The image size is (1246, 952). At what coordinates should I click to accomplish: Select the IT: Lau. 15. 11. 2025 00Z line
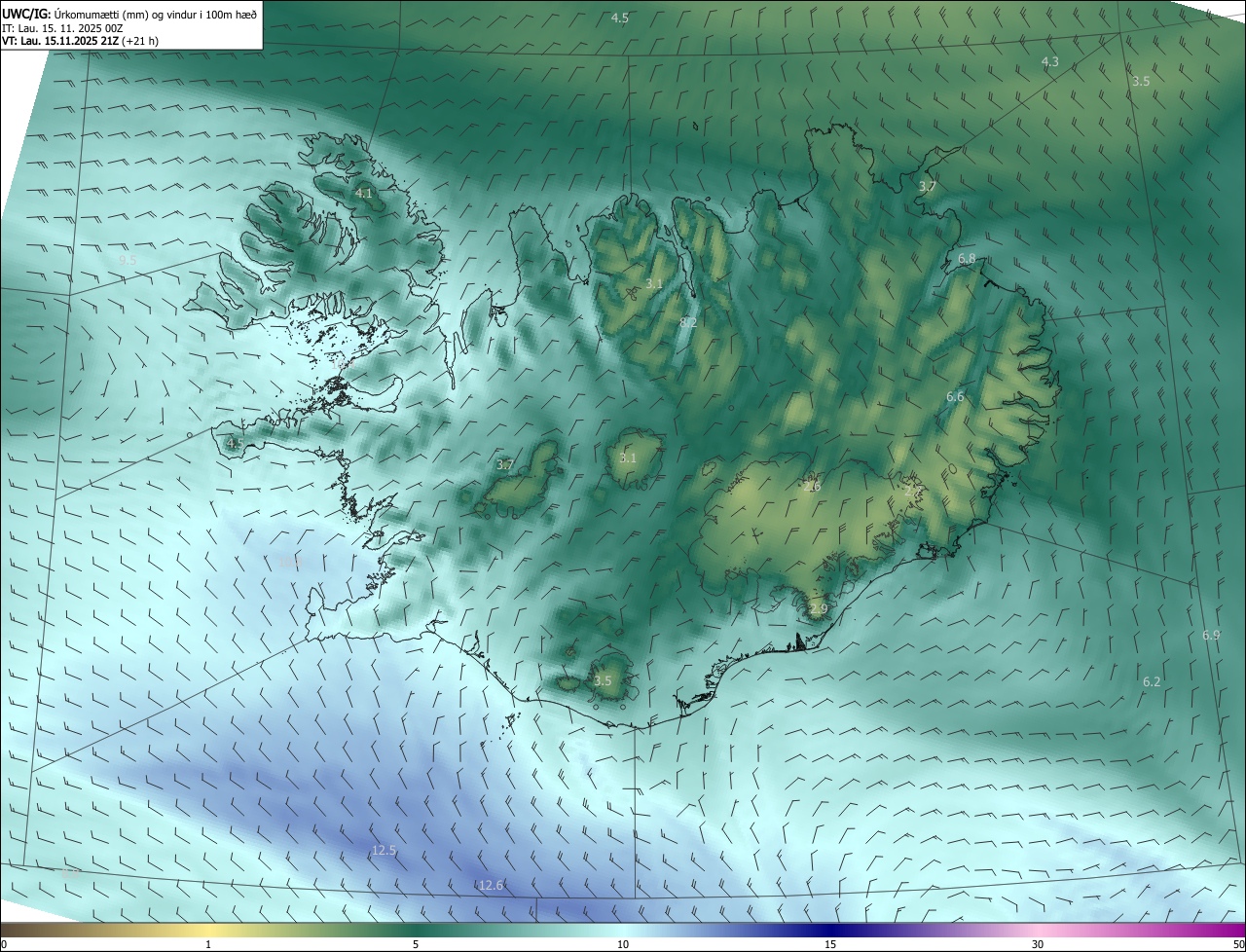point(62,28)
